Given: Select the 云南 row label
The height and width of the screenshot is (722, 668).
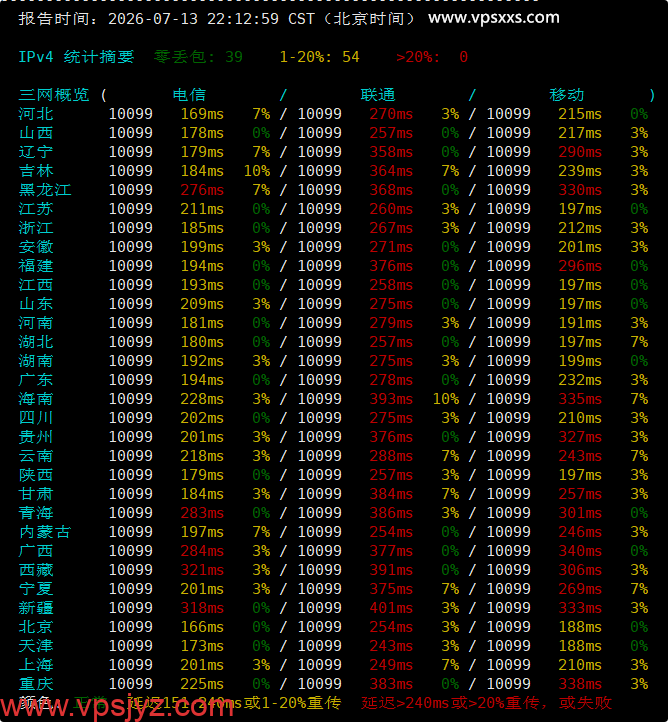Looking at the screenshot, I should pos(36,456).
